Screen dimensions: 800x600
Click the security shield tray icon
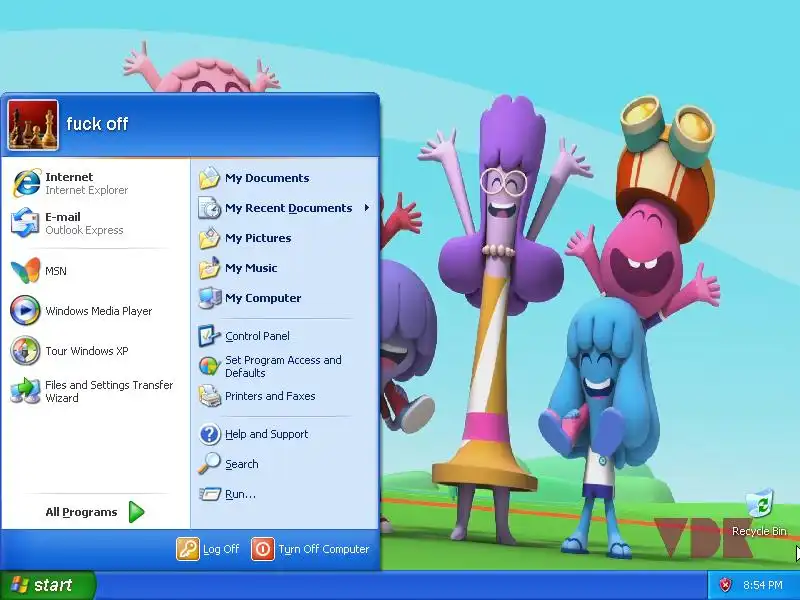[725, 585]
